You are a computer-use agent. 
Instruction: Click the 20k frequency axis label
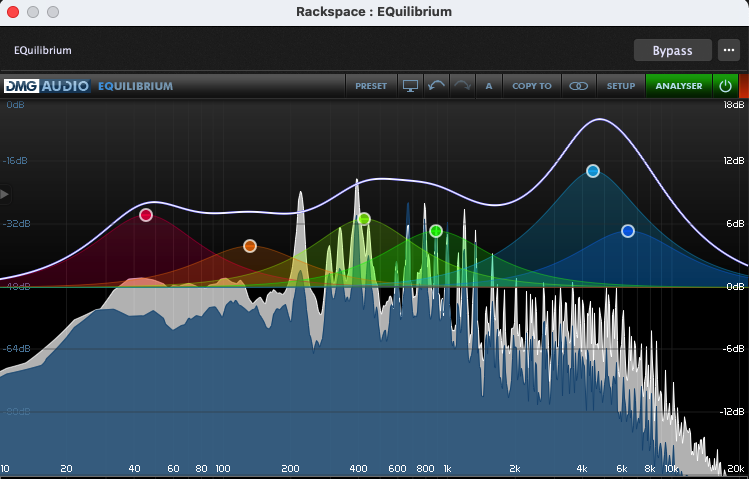click(736, 469)
